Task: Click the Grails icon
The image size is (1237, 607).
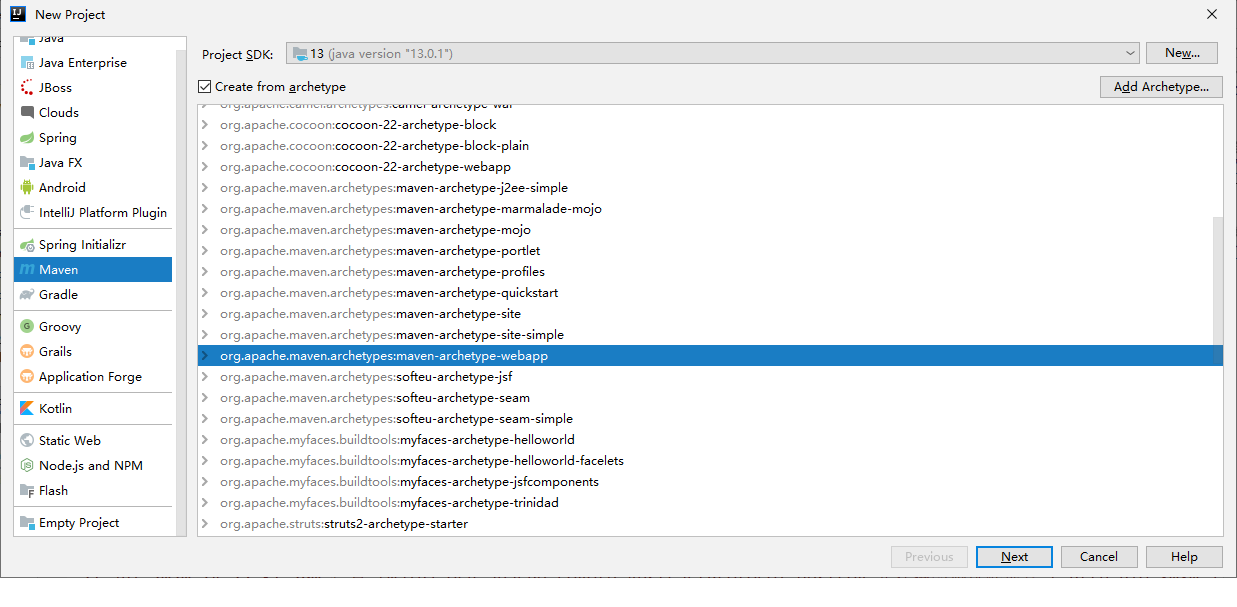Action: 27,352
